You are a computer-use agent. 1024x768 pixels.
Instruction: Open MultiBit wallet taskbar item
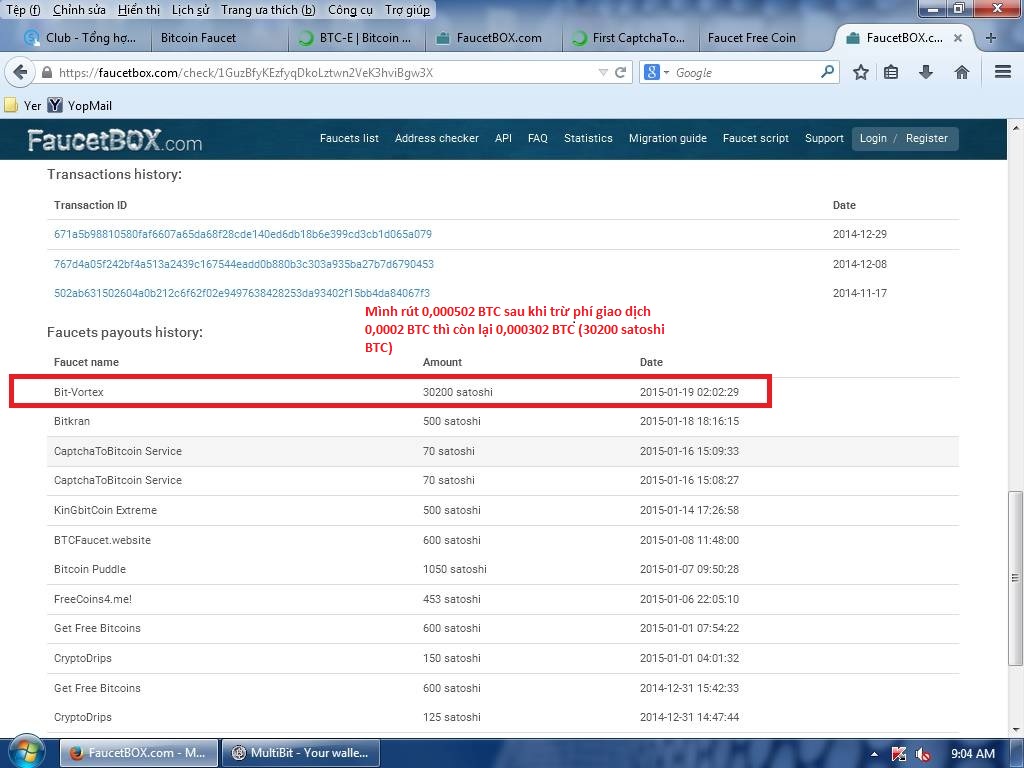click(300, 753)
